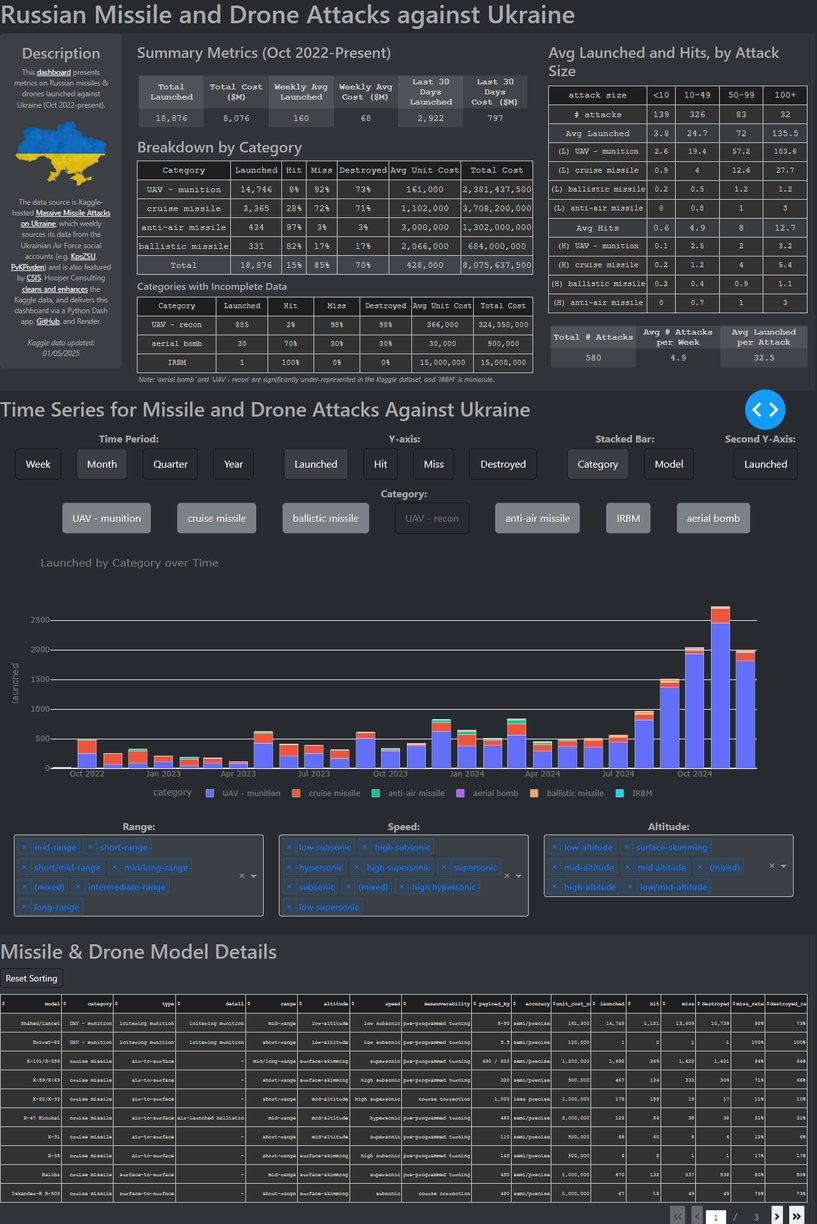The width and height of the screenshot is (817, 1224).
Task: Switch the stacked bar to Model
Action: coord(669,464)
